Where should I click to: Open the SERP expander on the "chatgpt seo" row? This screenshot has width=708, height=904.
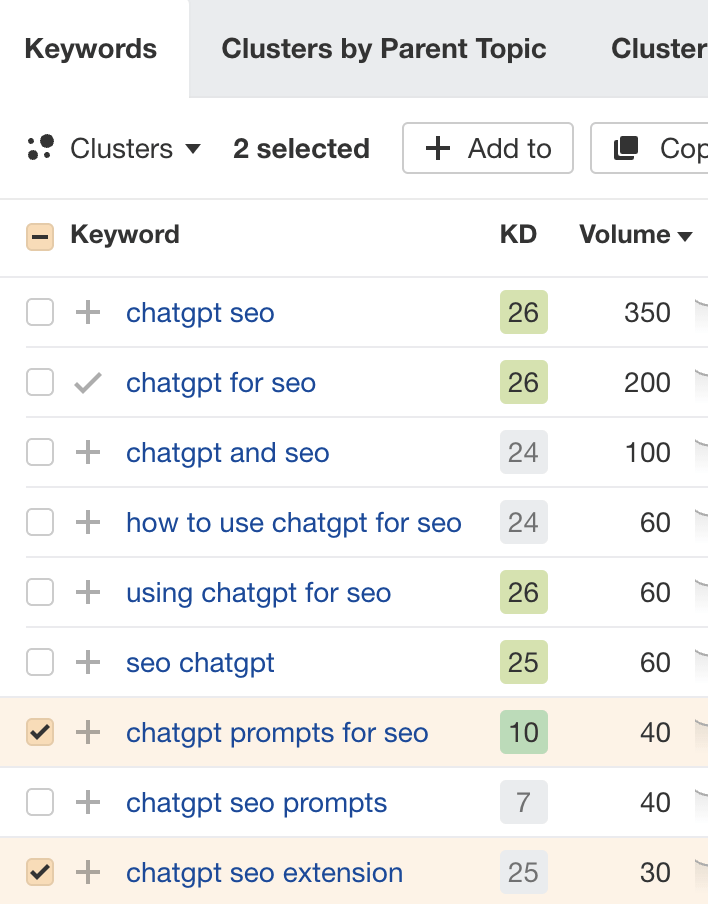(701, 312)
